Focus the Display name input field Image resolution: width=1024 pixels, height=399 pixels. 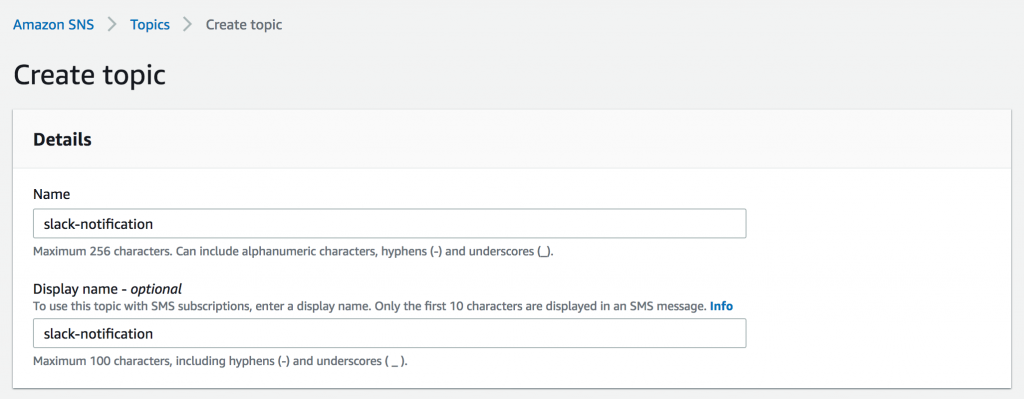(389, 334)
